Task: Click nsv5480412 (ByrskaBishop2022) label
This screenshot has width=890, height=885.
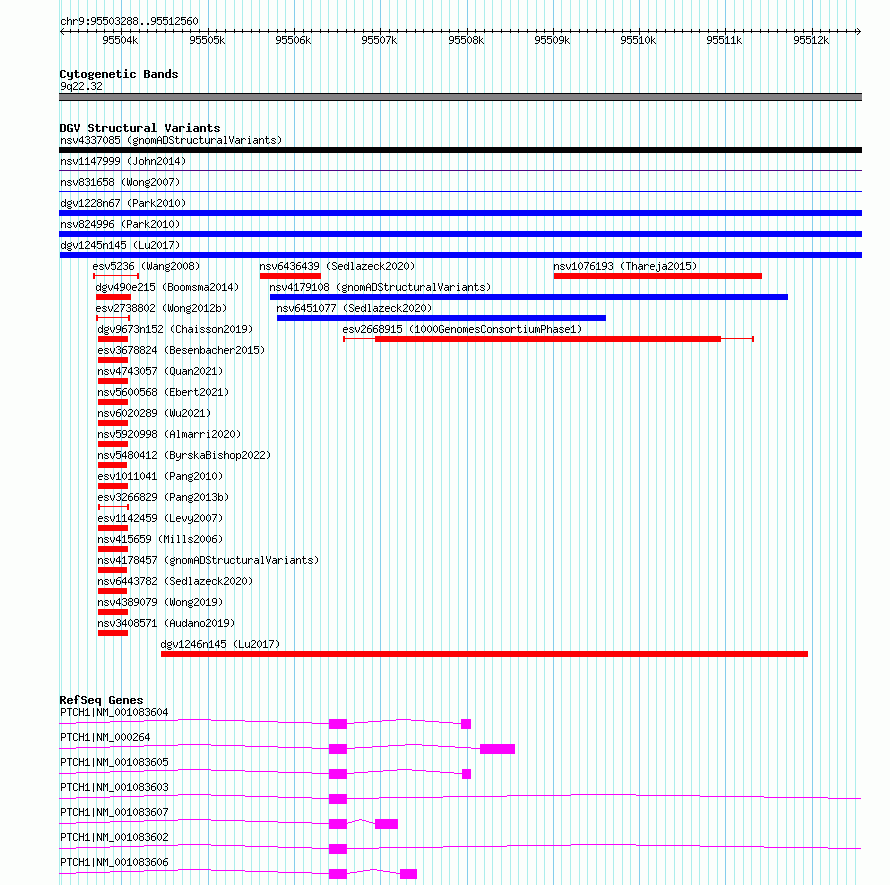Action: click(184, 455)
